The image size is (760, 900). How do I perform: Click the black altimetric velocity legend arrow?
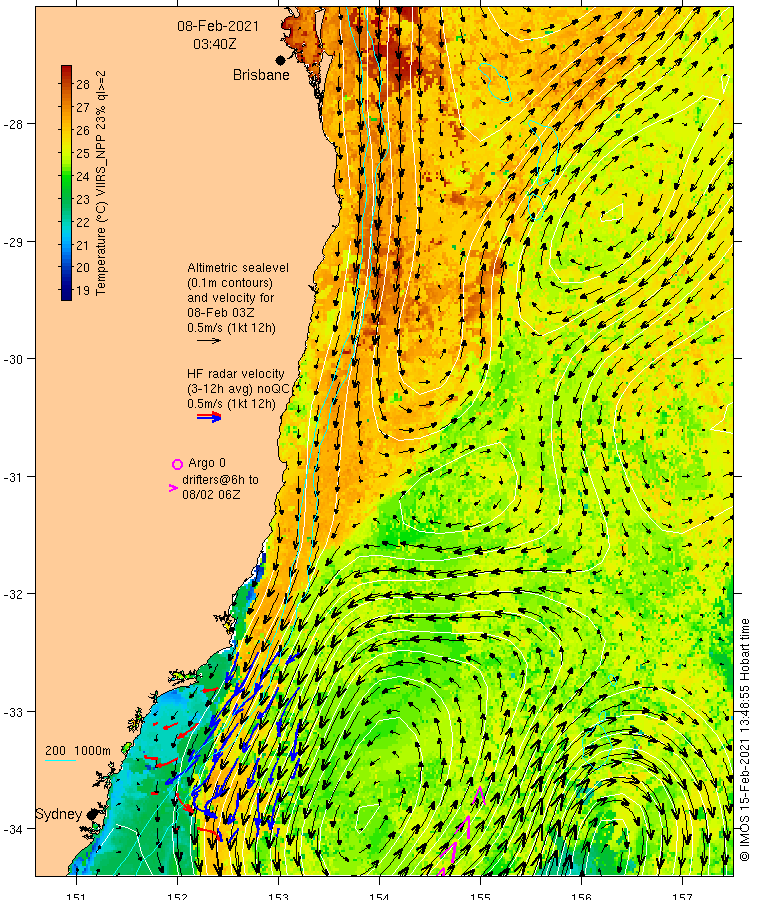point(209,340)
